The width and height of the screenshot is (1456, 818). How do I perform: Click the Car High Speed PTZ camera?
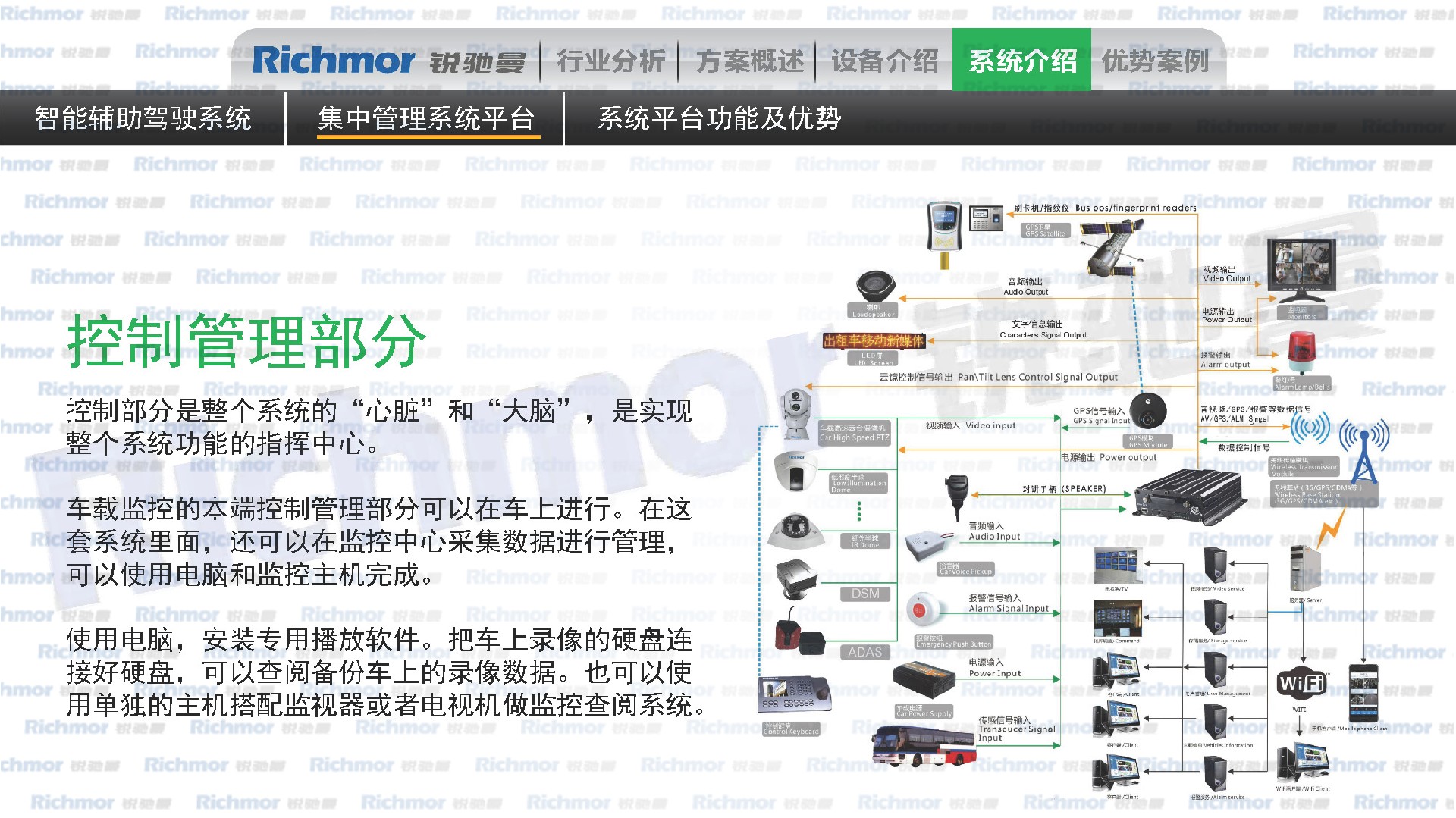(x=796, y=414)
